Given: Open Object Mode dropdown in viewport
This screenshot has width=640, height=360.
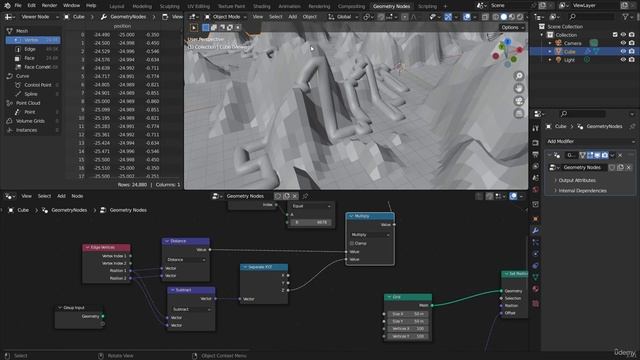Looking at the screenshot, I should [x=226, y=17].
